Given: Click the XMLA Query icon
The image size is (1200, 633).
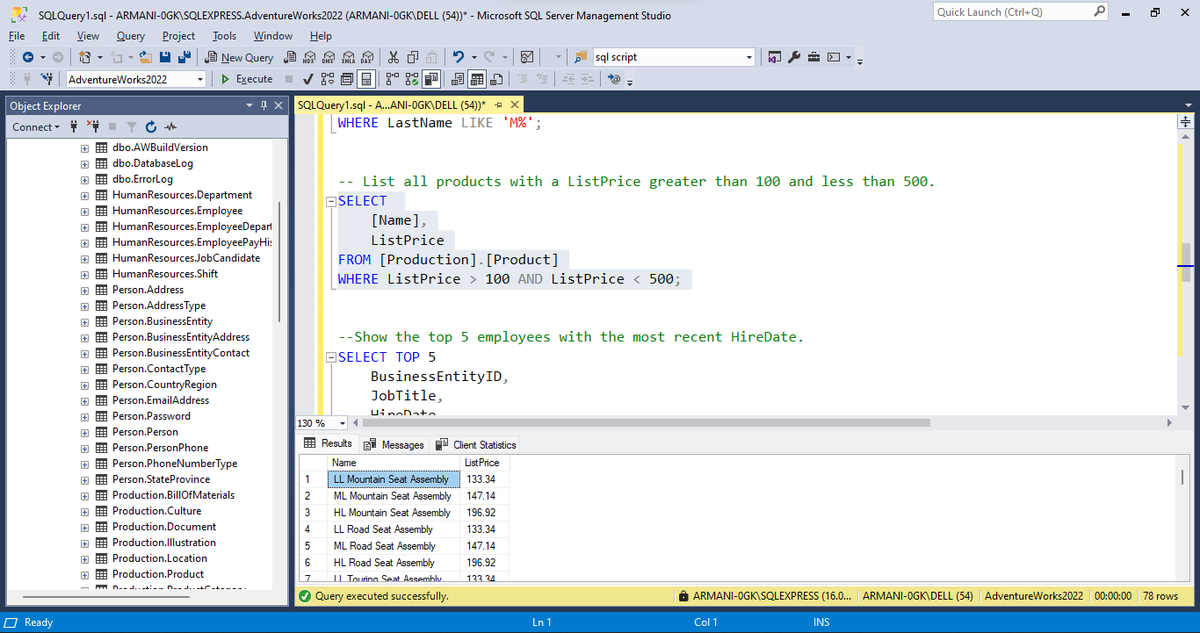Looking at the screenshot, I should [348, 58].
